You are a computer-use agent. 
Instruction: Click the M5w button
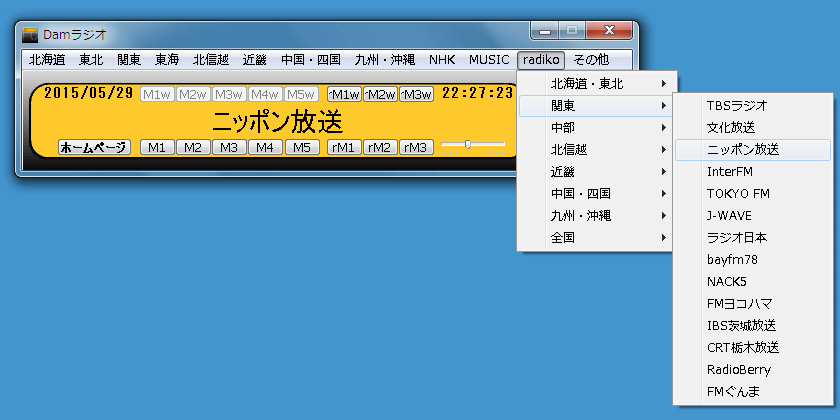click(302, 94)
